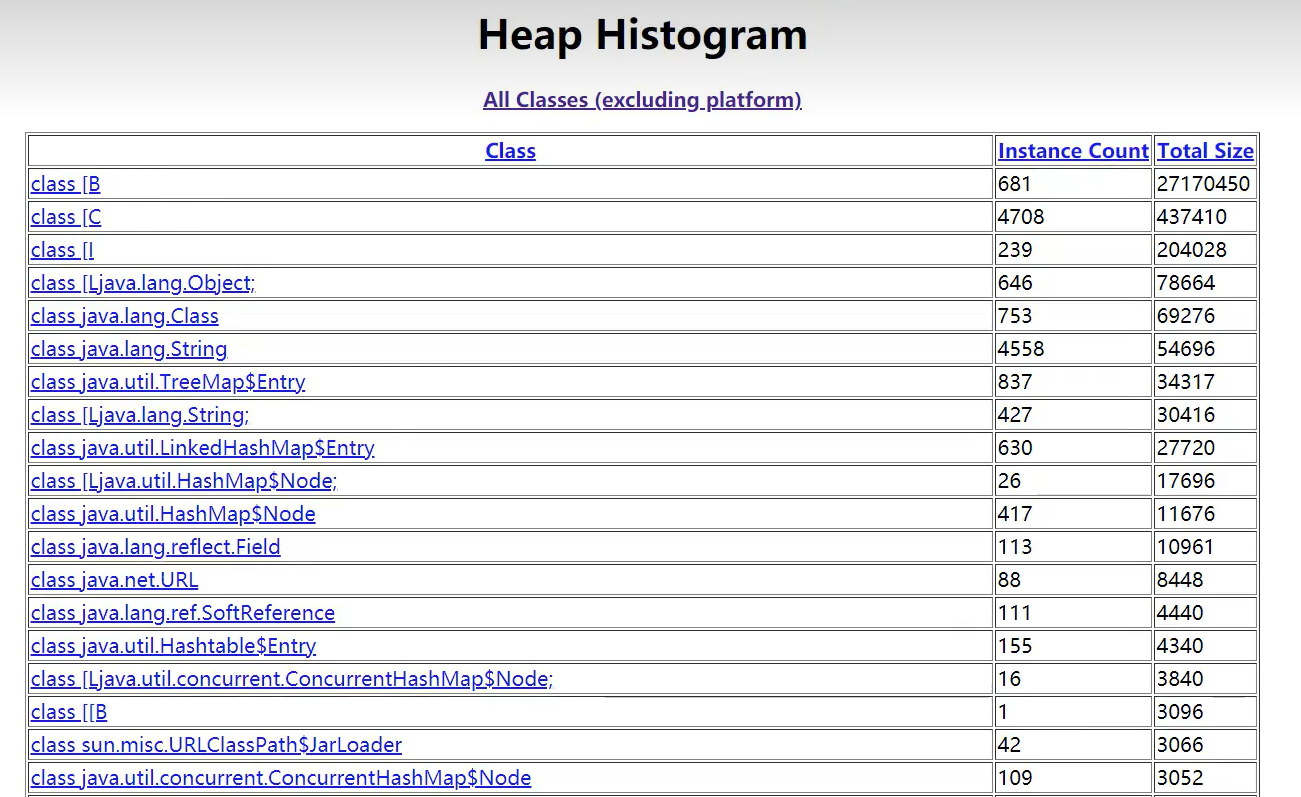Open class java.util.HashMap$Node link
The image size is (1301, 797).
coord(173,514)
